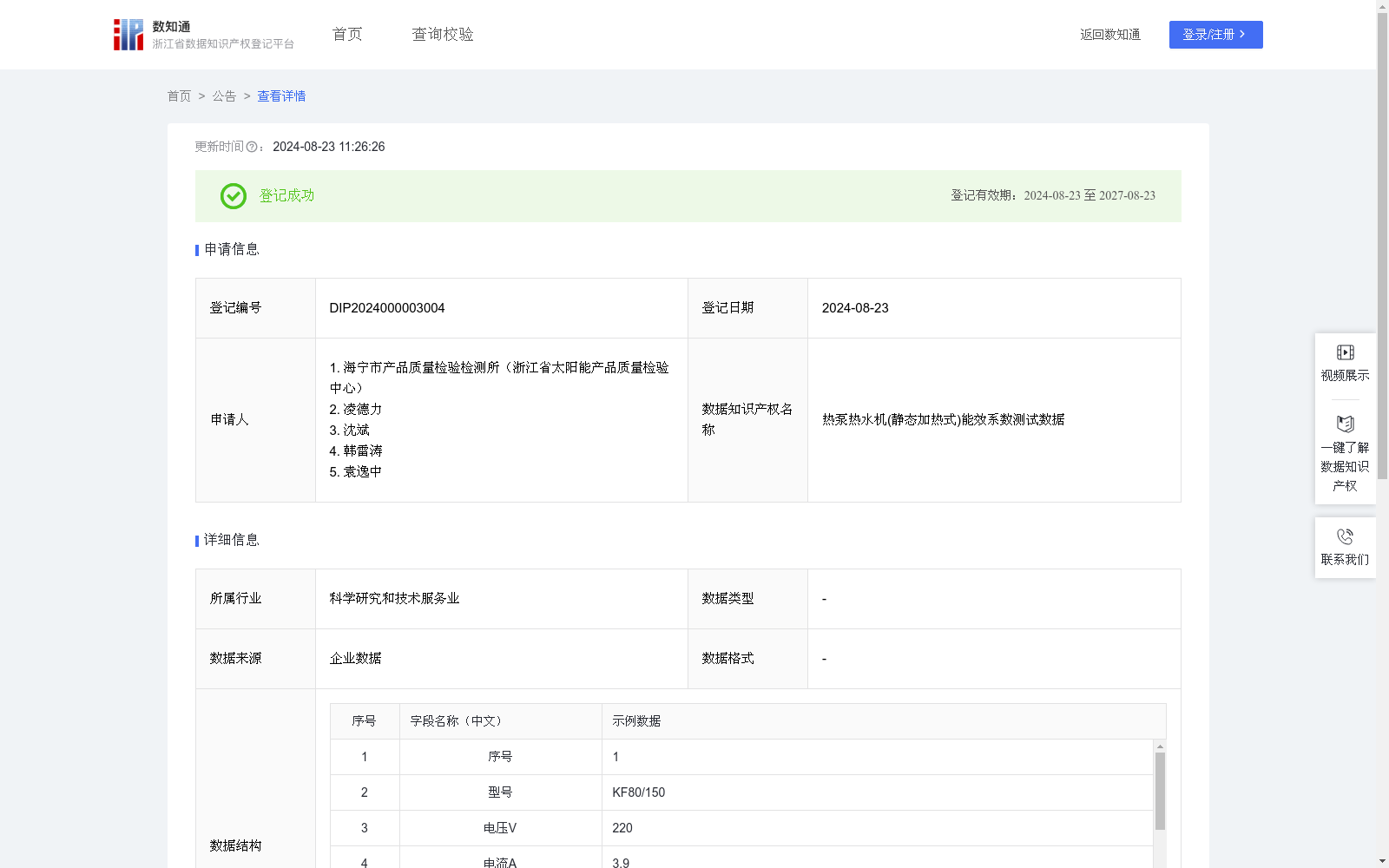The image size is (1389, 868).
Task: Click the 登记有效期 date range text
Action: click(x=1053, y=196)
